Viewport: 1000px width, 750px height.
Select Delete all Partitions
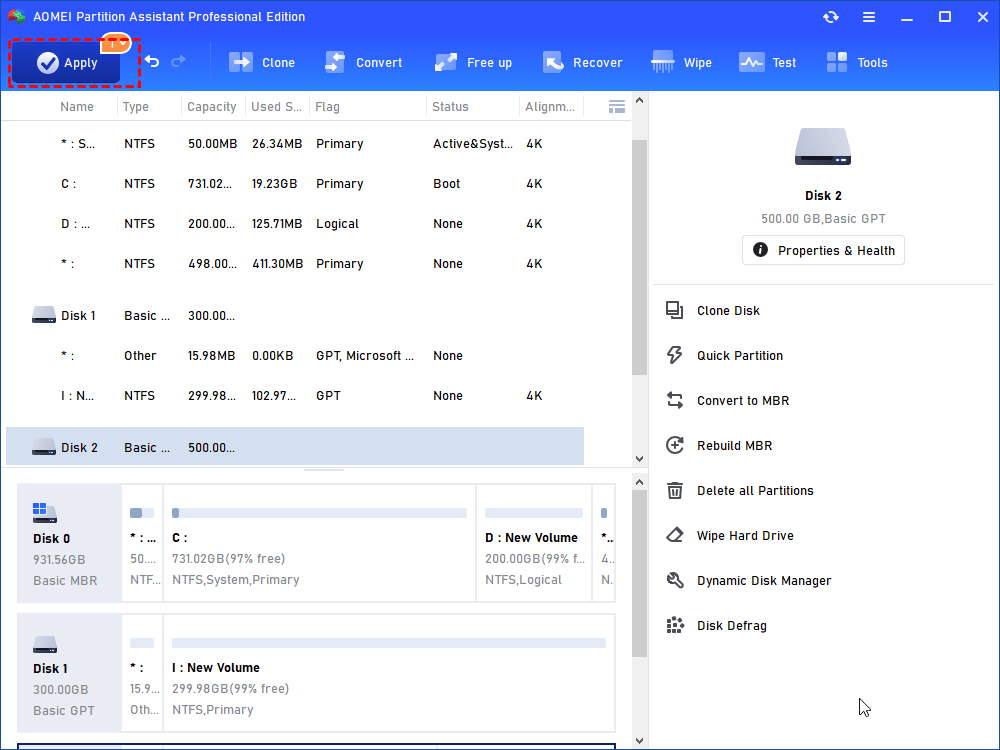click(x=740, y=491)
